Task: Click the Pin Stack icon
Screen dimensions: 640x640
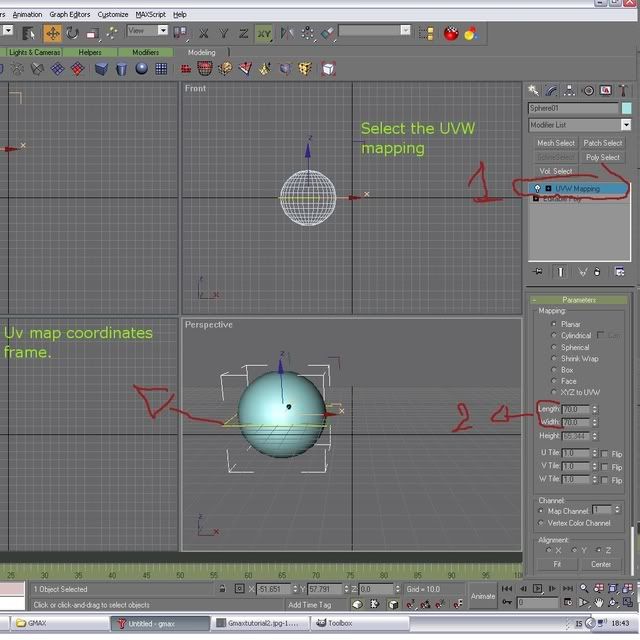Action: (538, 271)
